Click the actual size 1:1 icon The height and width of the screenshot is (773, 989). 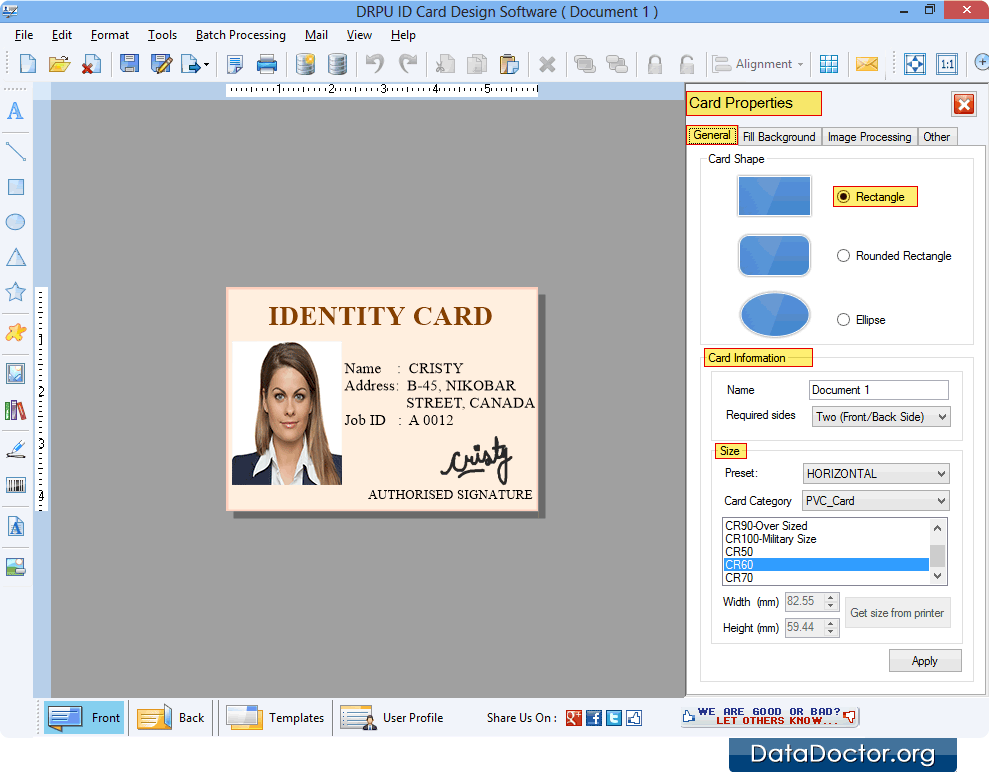(x=947, y=64)
